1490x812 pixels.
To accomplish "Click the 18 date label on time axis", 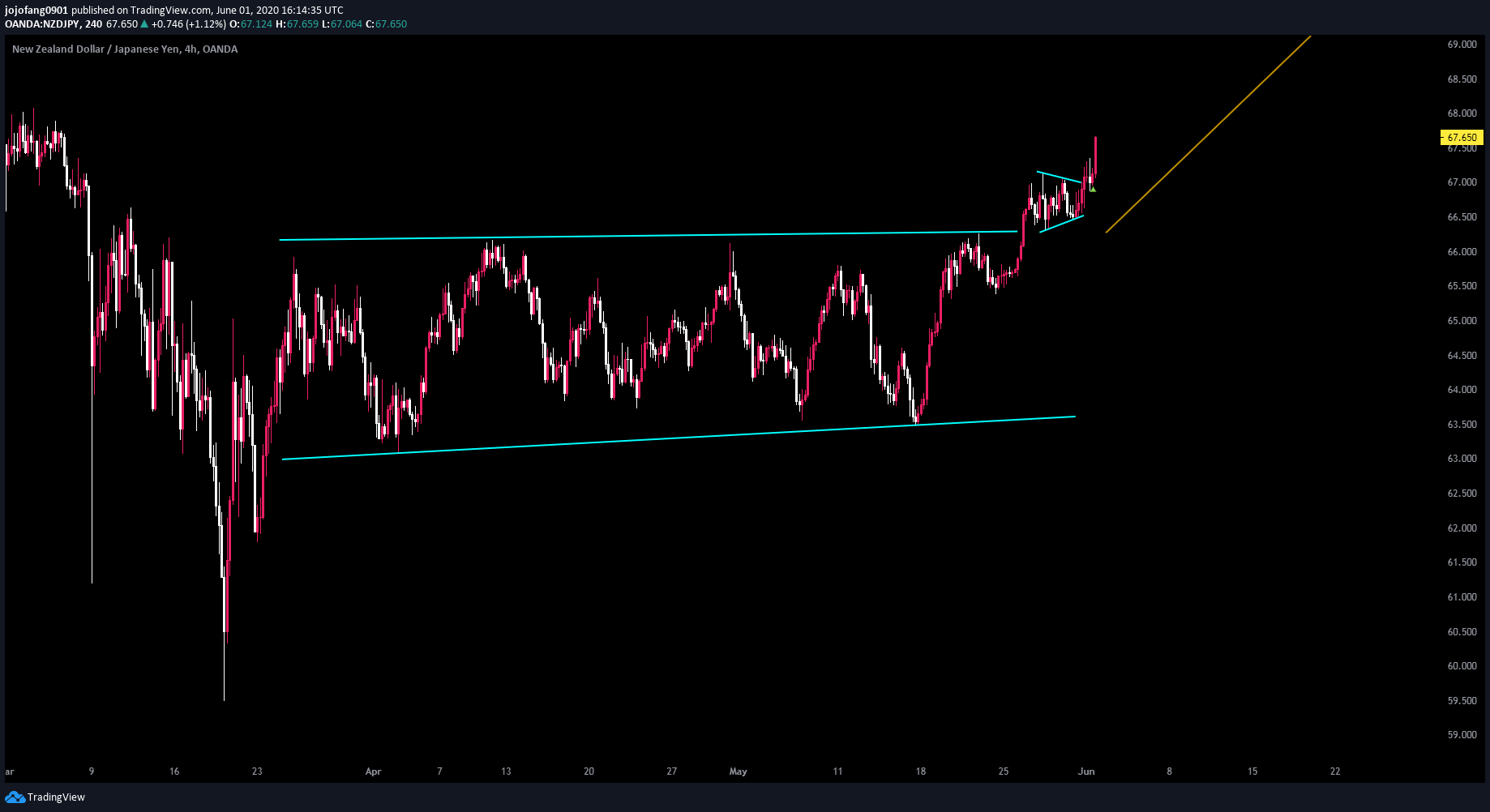I will coord(920,771).
